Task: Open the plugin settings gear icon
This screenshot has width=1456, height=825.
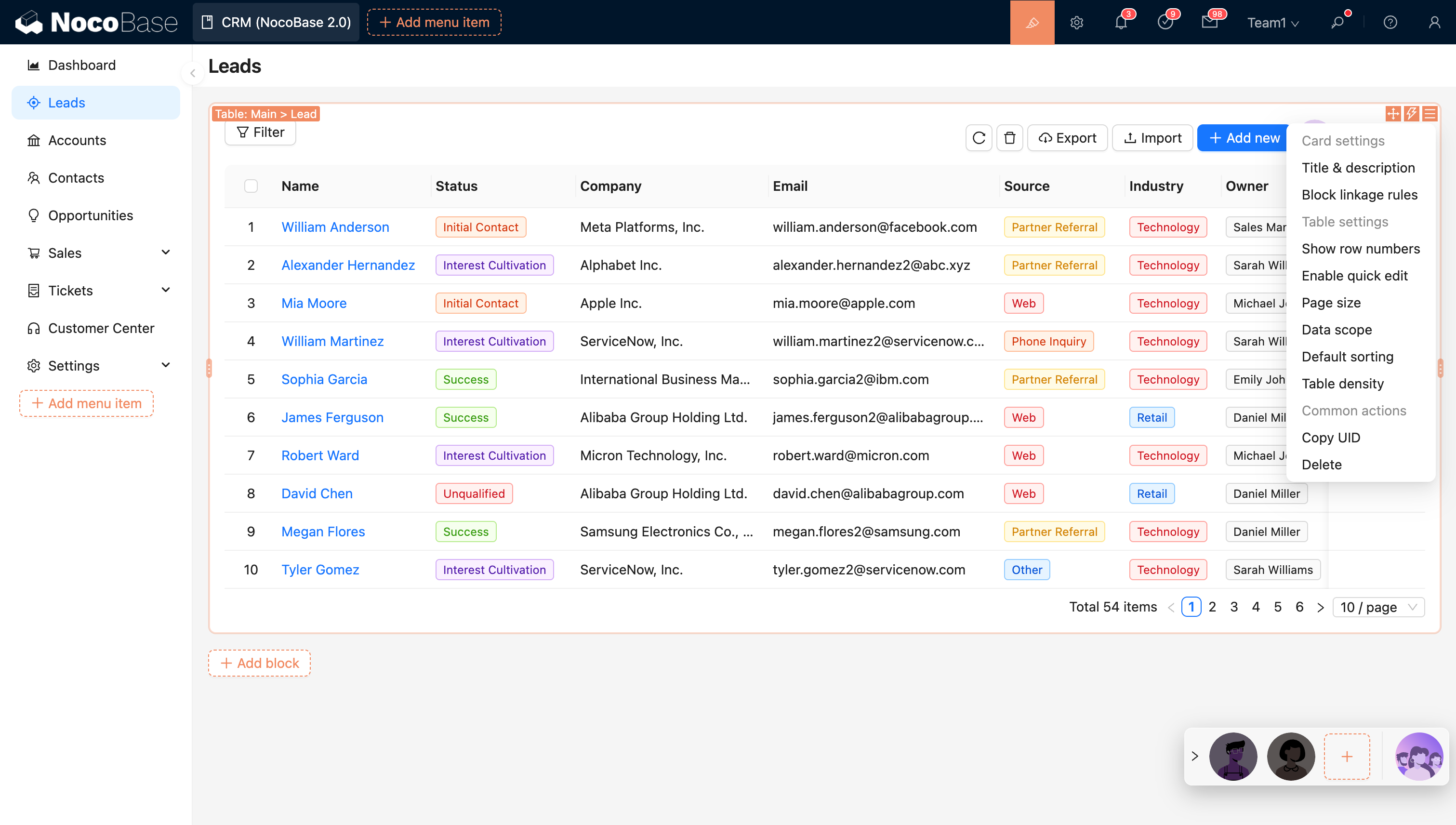Action: point(1076,23)
